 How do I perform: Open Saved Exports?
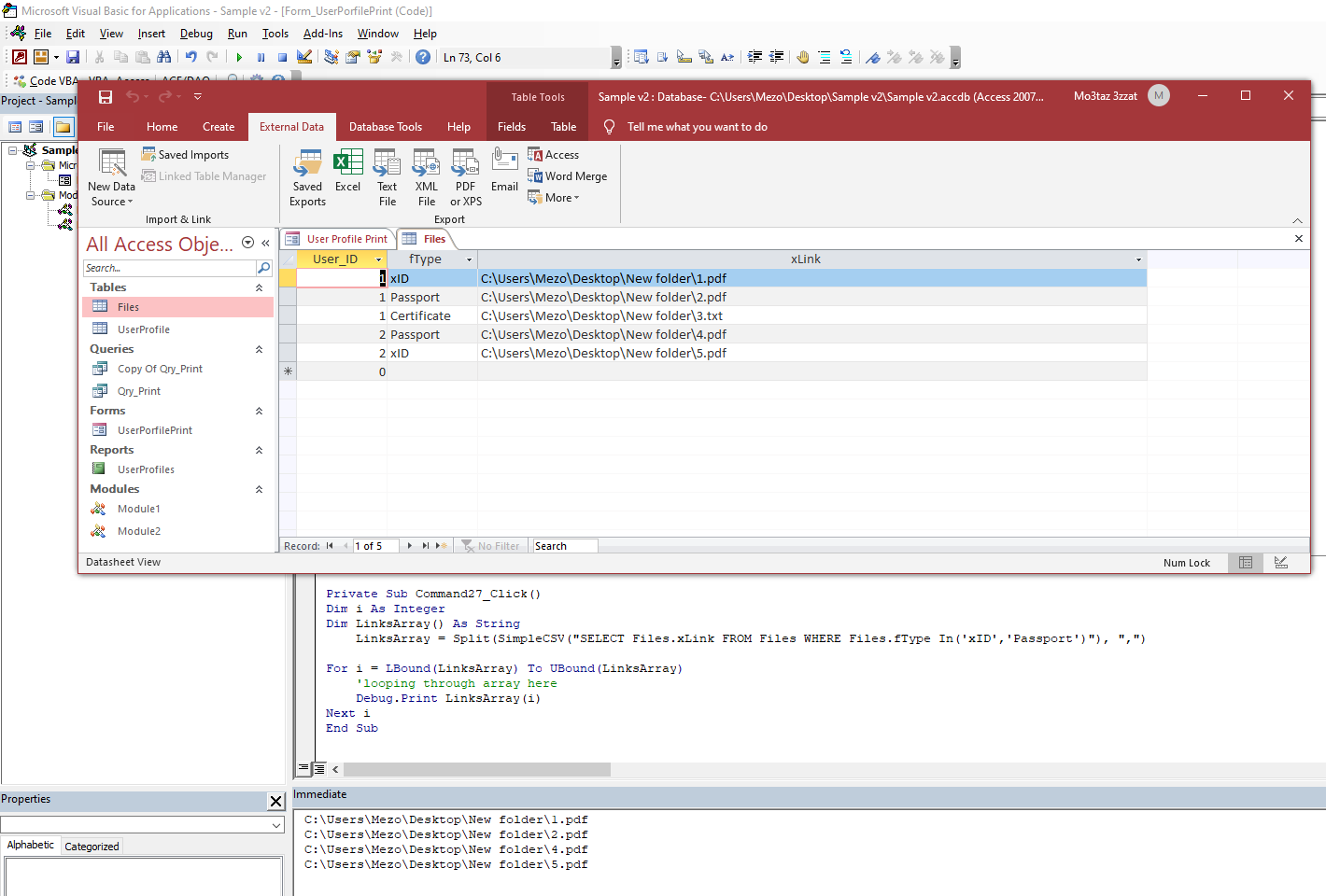307,177
